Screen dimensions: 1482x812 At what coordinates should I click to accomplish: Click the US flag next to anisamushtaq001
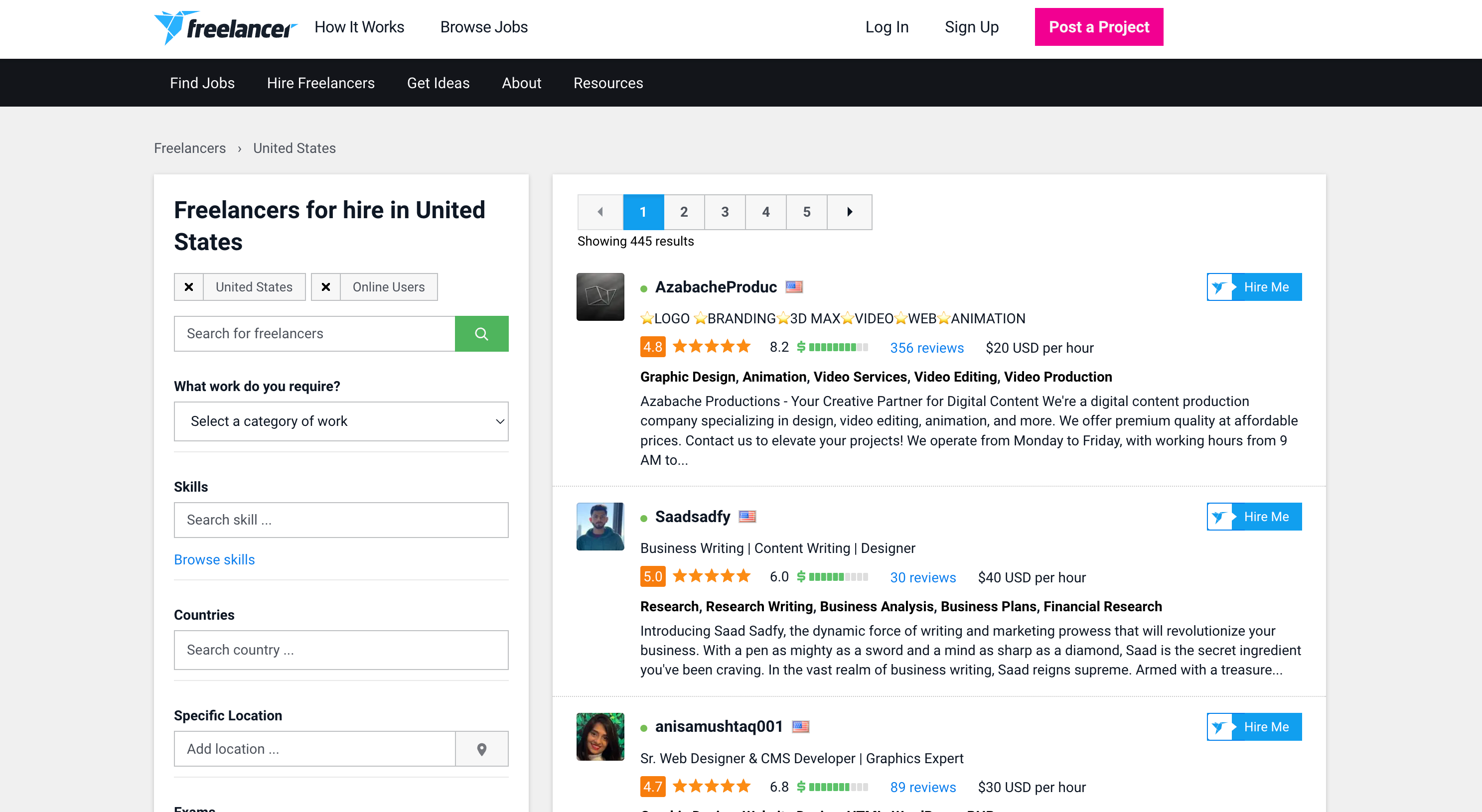(800, 726)
